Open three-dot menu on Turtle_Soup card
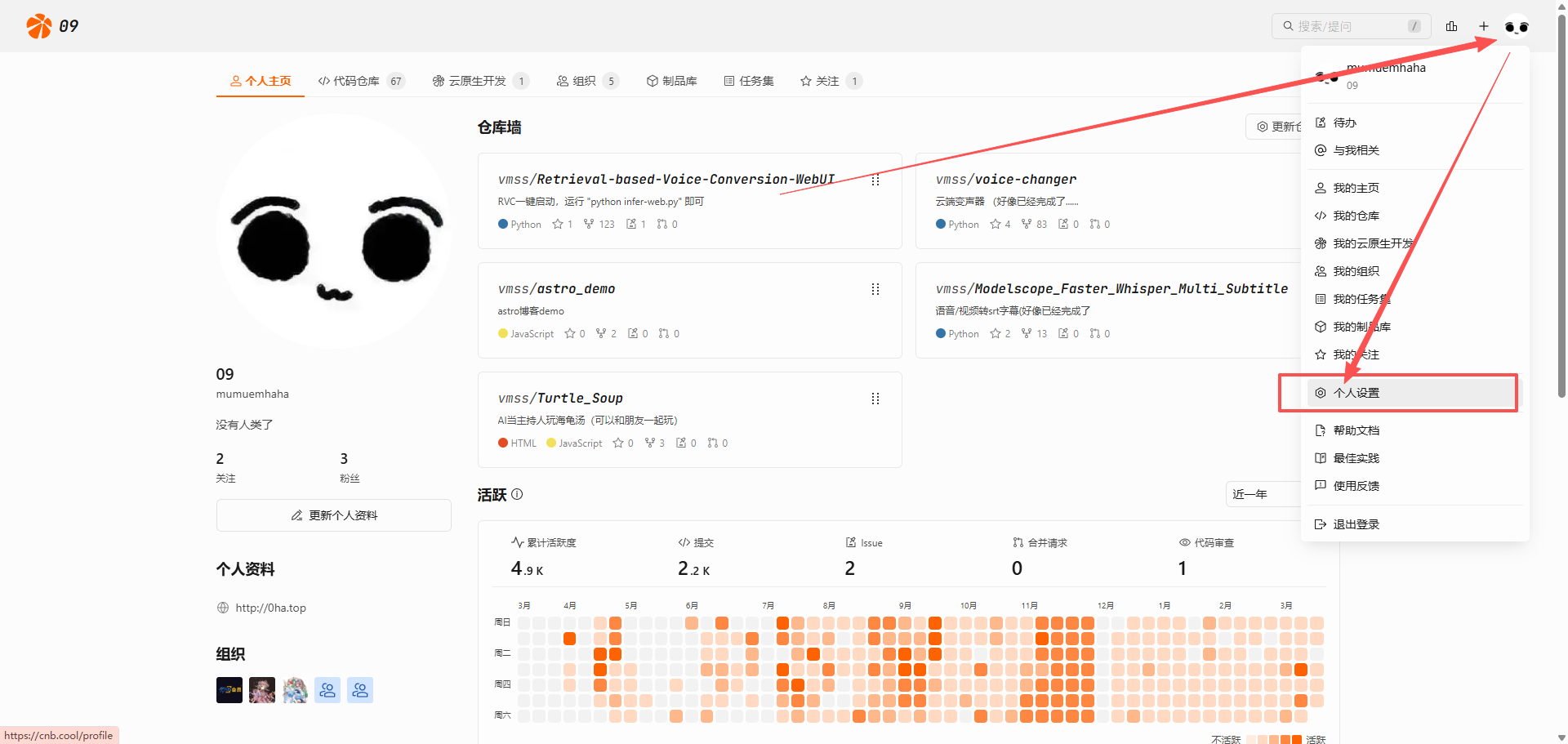1568x744 pixels. click(875, 399)
